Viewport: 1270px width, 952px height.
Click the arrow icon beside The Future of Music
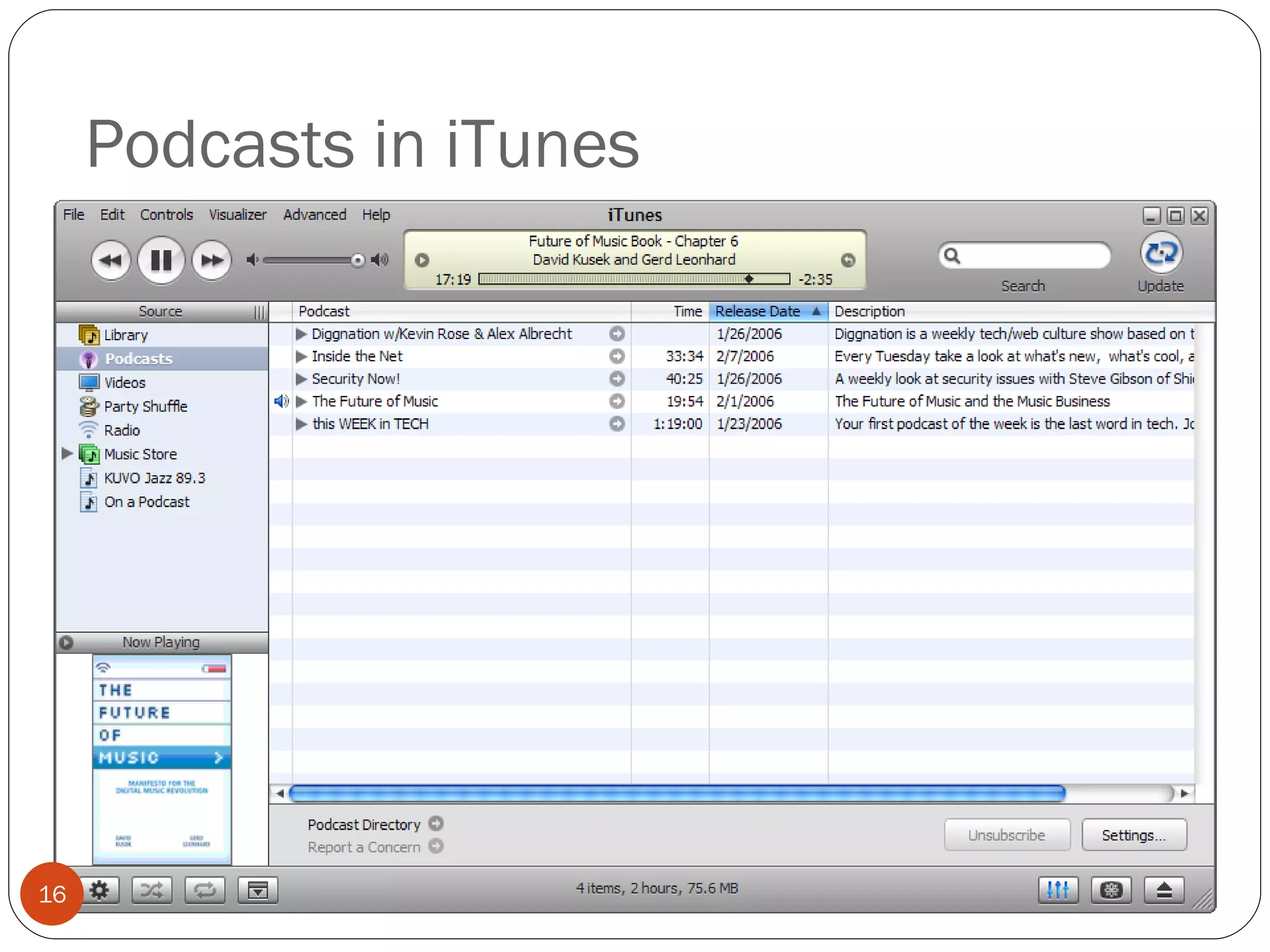[x=617, y=402]
